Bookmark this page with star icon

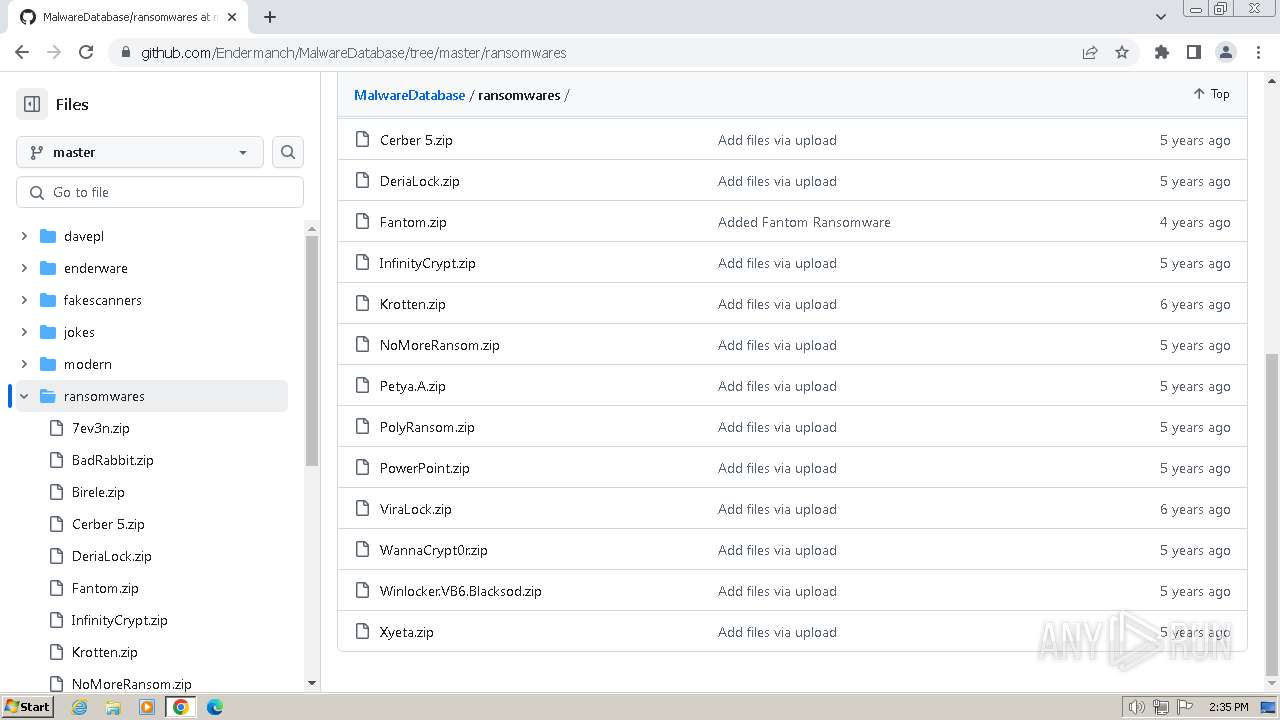click(x=1122, y=52)
